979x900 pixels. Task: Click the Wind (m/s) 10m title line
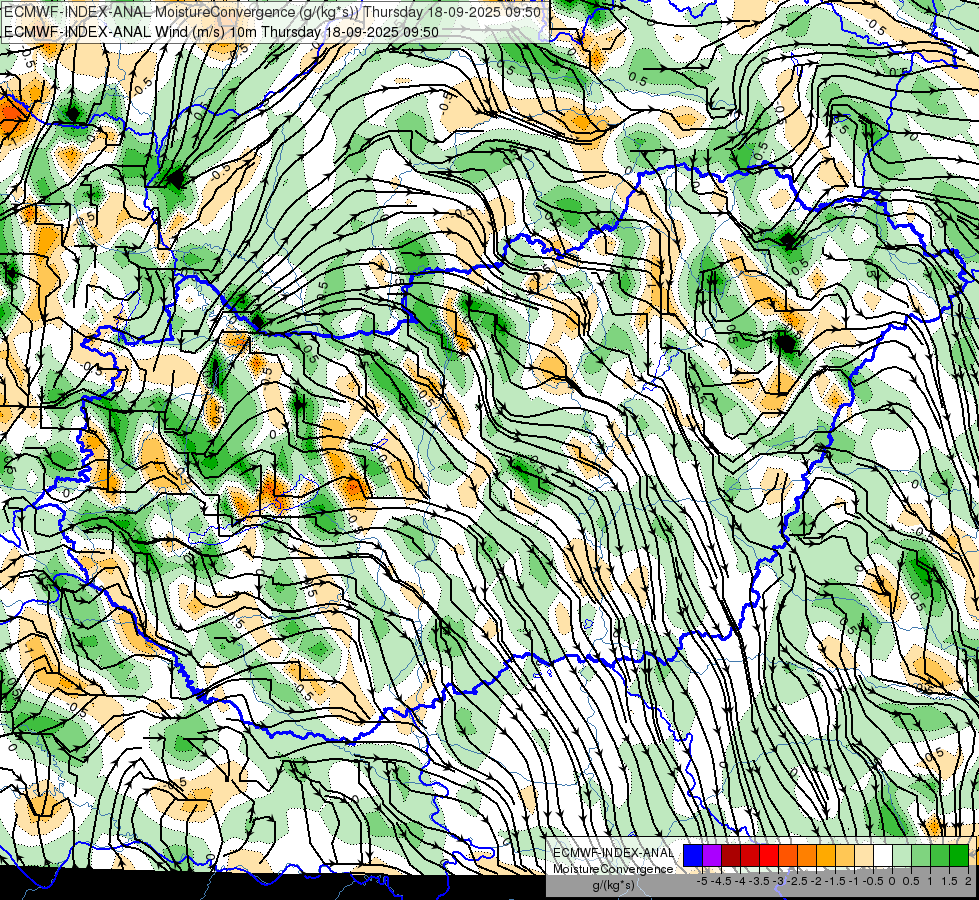(221, 31)
